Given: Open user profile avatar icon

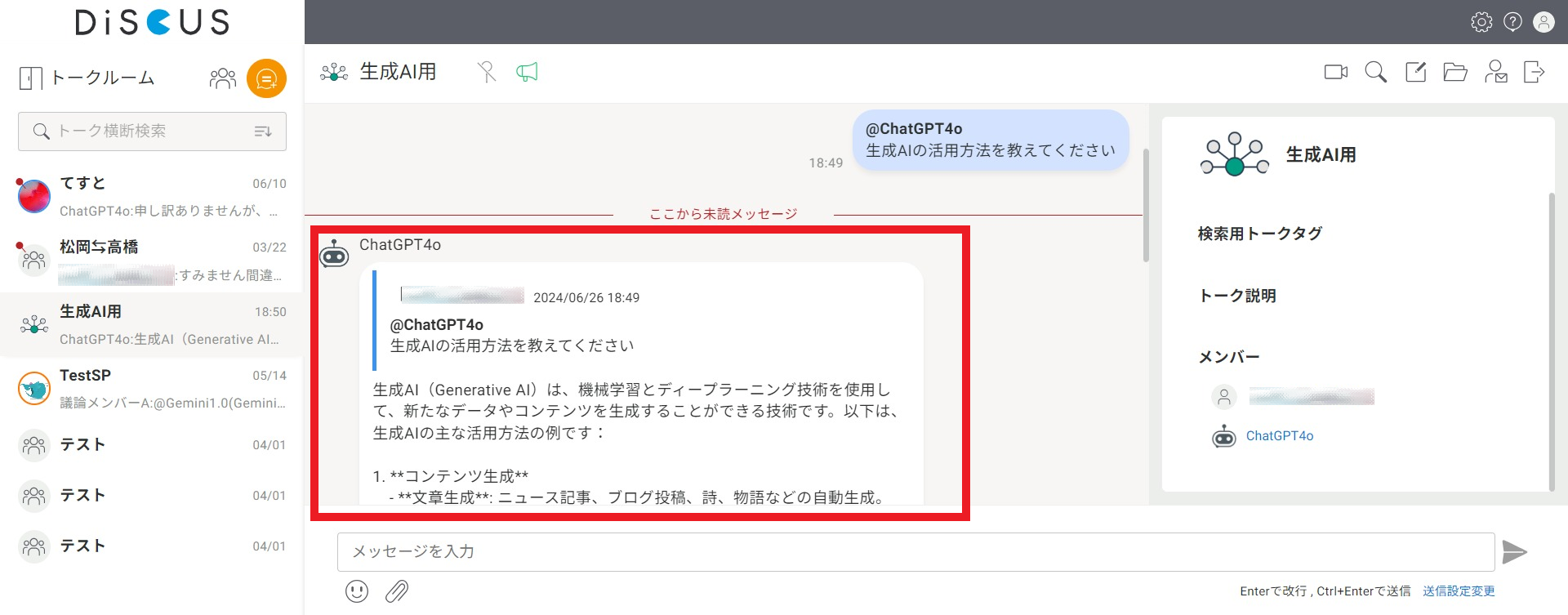Looking at the screenshot, I should pyautogui.click(x=1543, y=22).
